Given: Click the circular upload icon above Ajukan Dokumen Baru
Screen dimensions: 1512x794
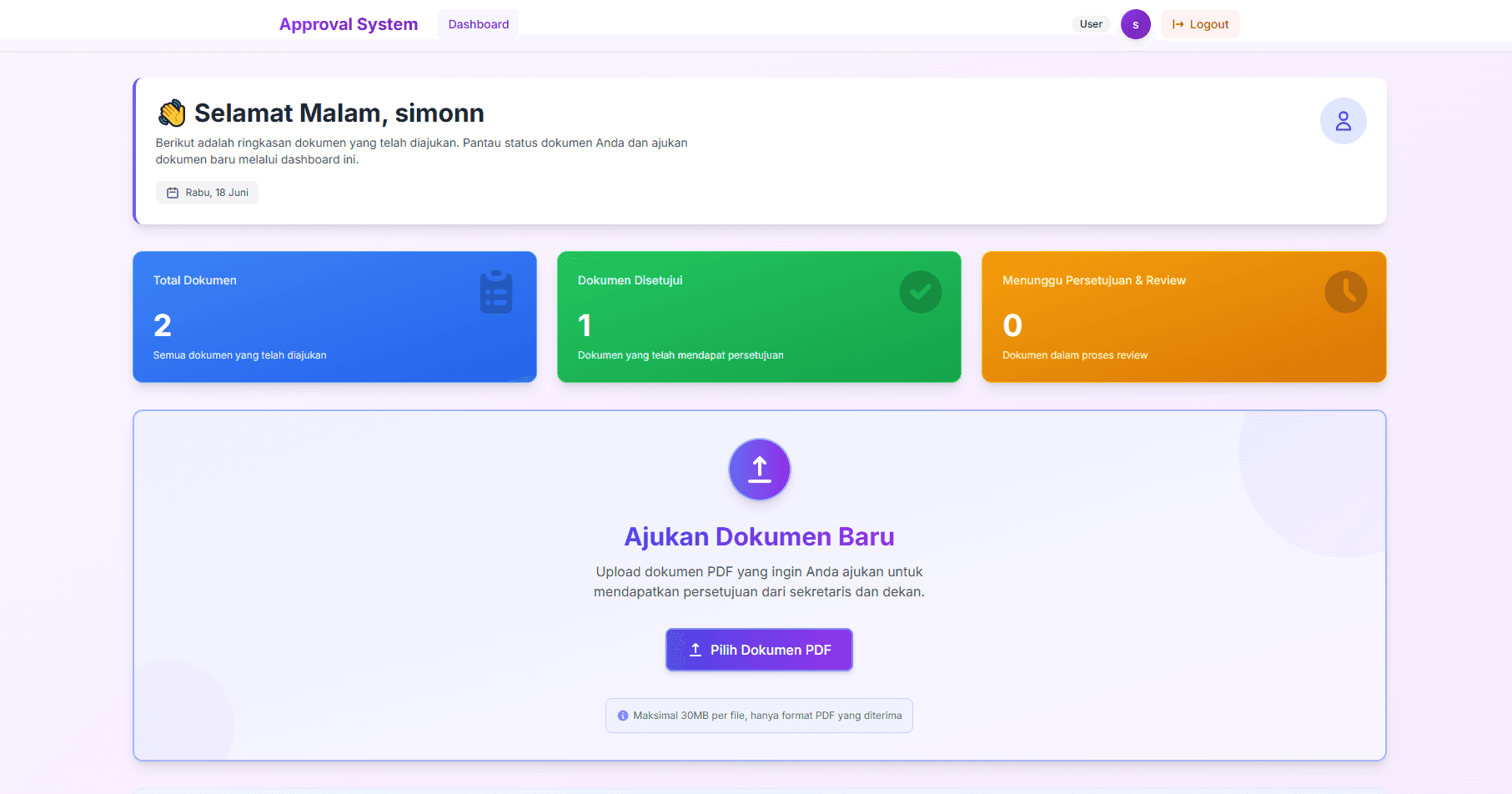Looking at the screenshot, I should [759, 469].
